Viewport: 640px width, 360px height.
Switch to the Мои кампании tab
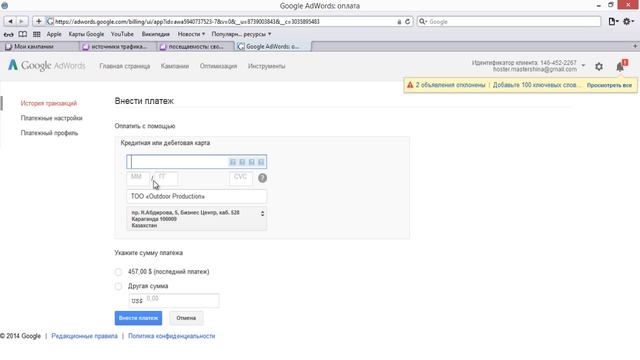point(40,47)
